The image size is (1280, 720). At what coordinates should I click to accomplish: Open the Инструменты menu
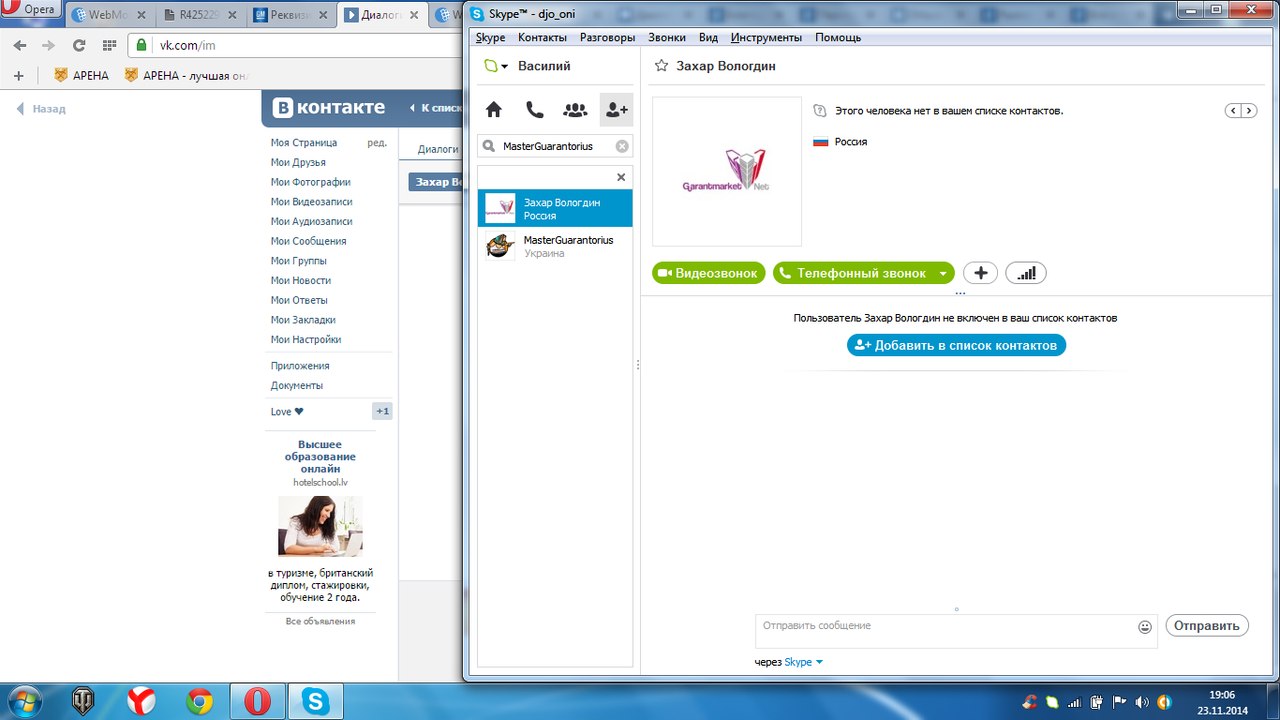click(x=766, y=37)
